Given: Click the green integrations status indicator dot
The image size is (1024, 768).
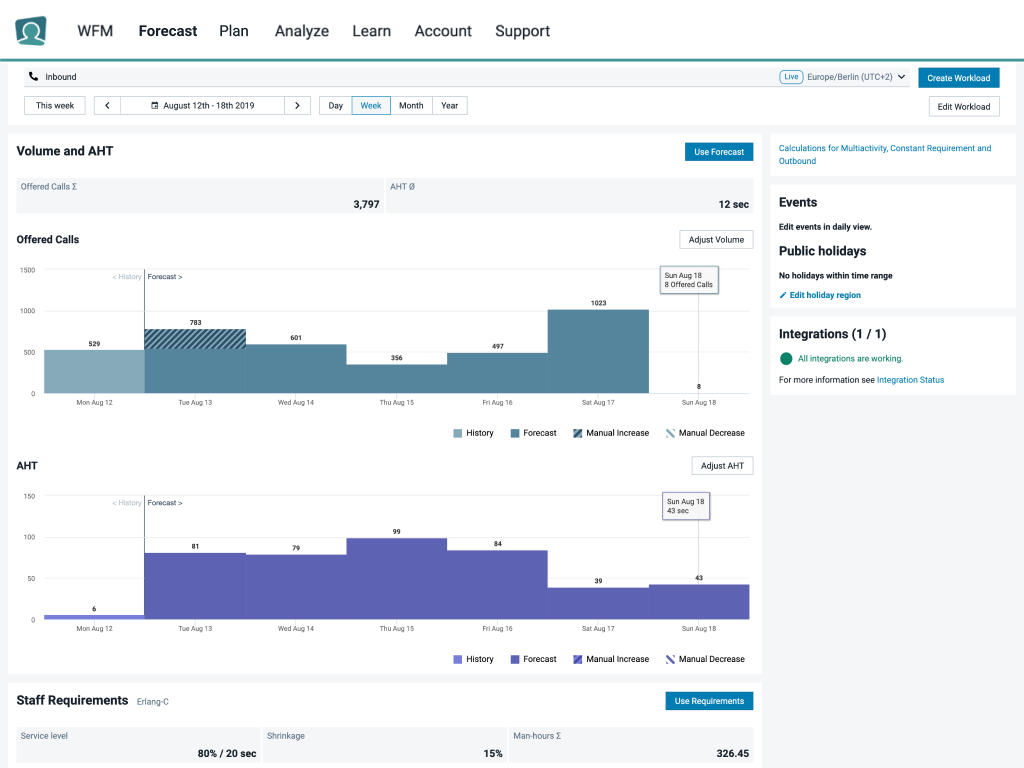Looking at the screenshot, I should [x=787, y=357].
